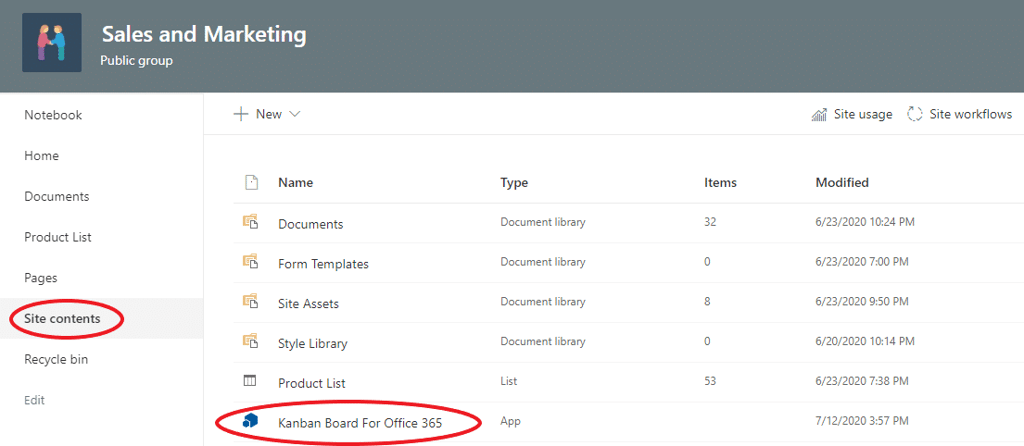
Task: Click the Kanban Board app icon
Action: click(x=251, y=421)
